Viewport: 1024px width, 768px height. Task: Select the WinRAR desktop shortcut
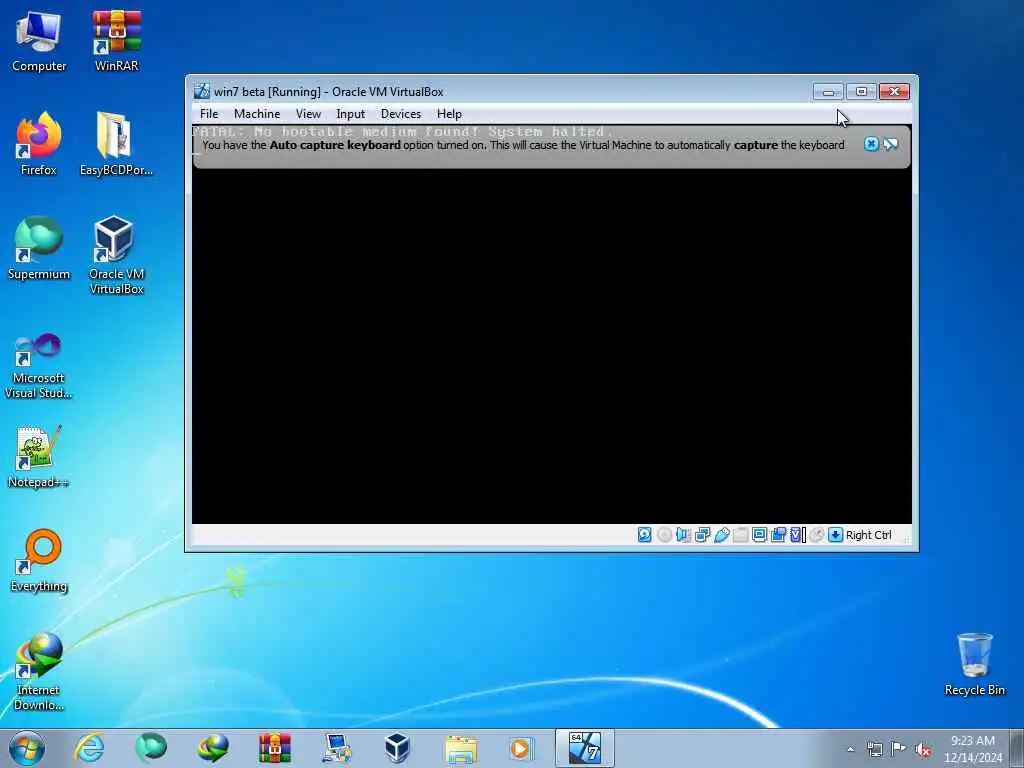tap(116, 41)
